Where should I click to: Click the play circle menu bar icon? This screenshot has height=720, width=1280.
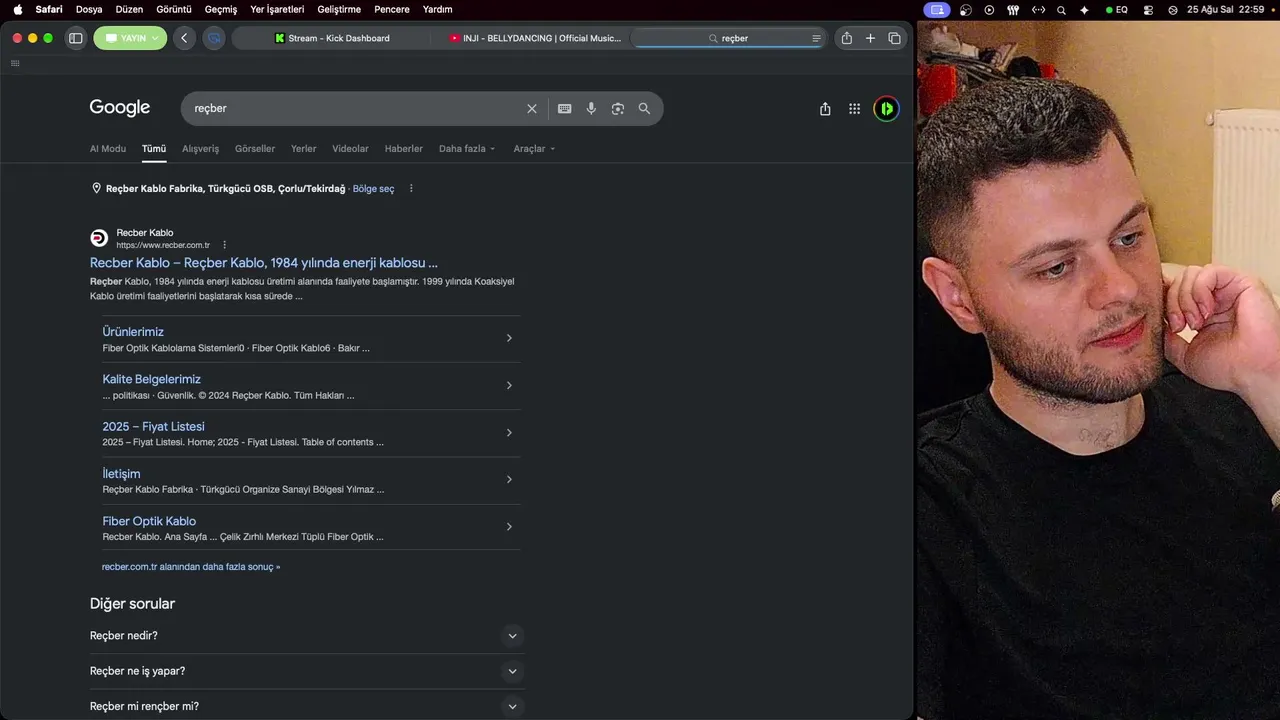point(989,10)
